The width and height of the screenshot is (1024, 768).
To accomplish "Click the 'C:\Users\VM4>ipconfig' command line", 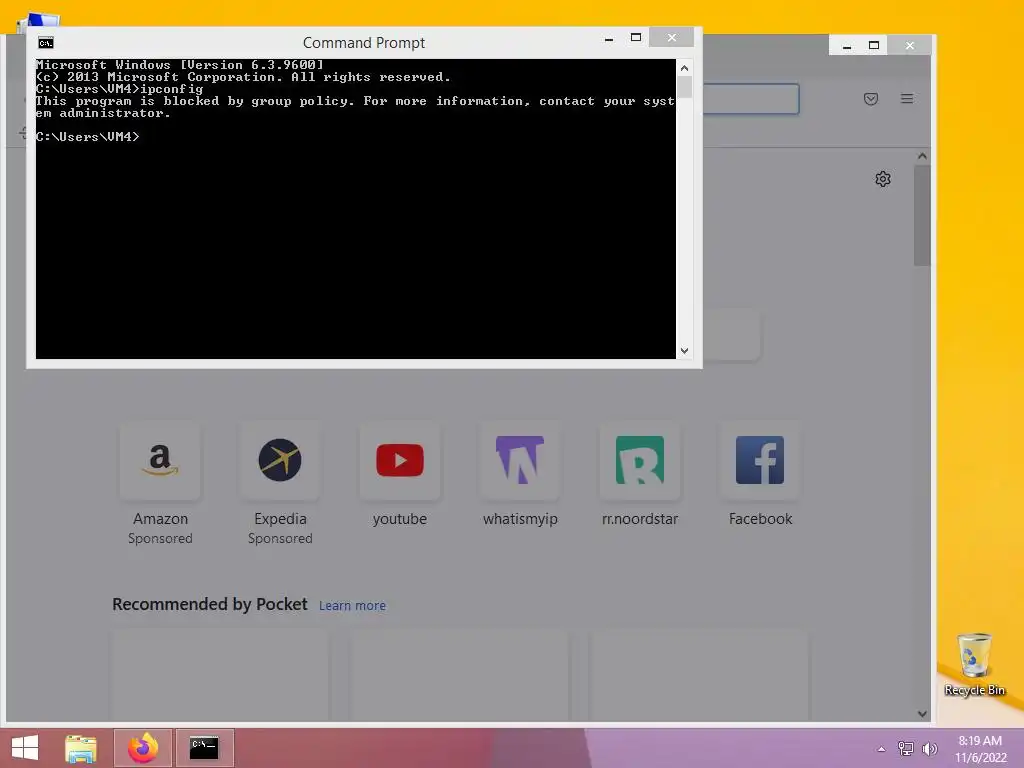I will point(120,89).
